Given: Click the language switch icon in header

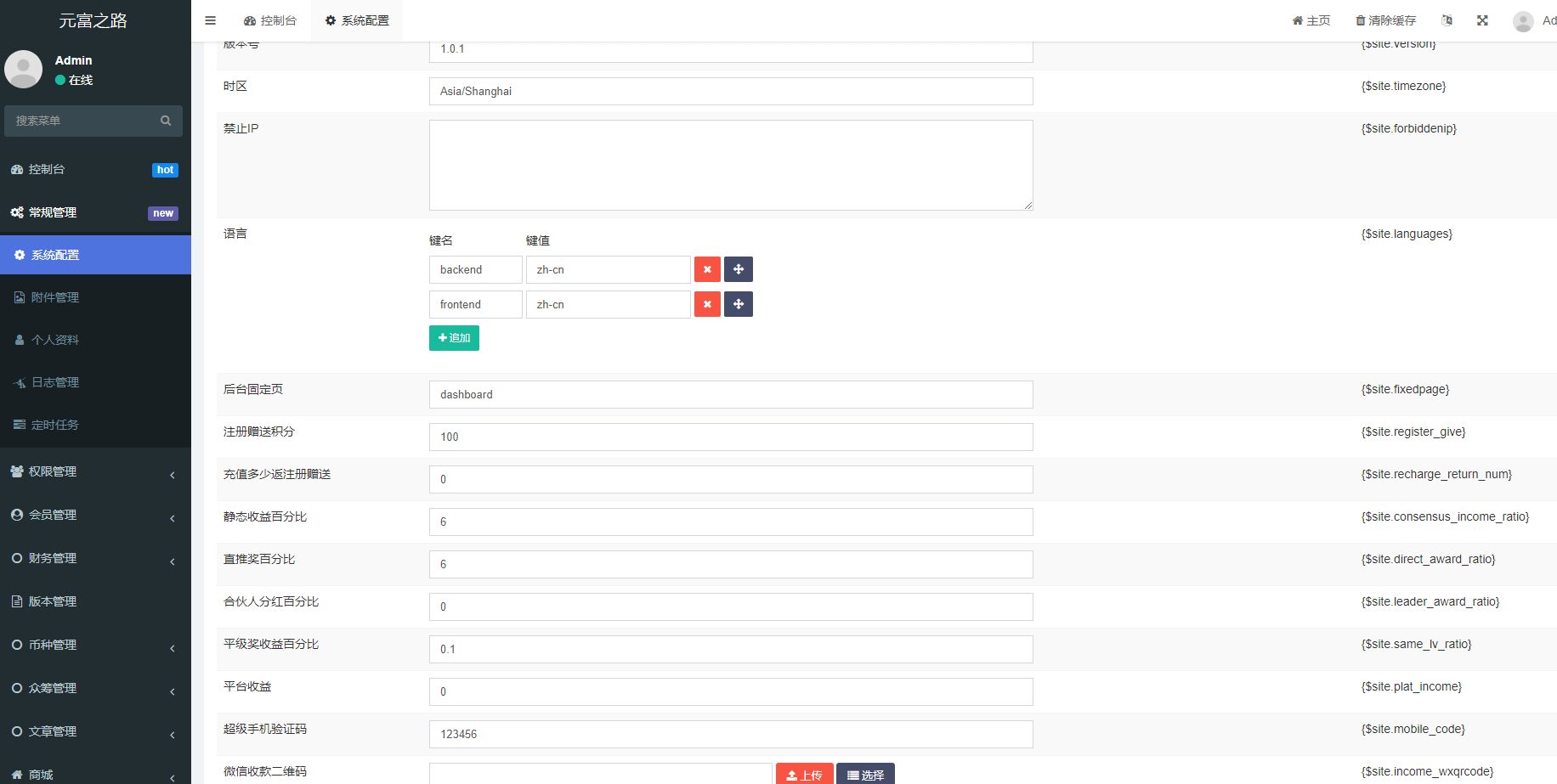Looking at the screenshot, I should (1447, 20).
